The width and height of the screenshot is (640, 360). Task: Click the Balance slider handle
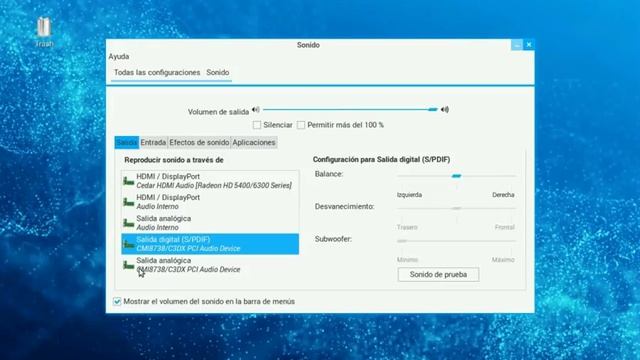(456, 176)
